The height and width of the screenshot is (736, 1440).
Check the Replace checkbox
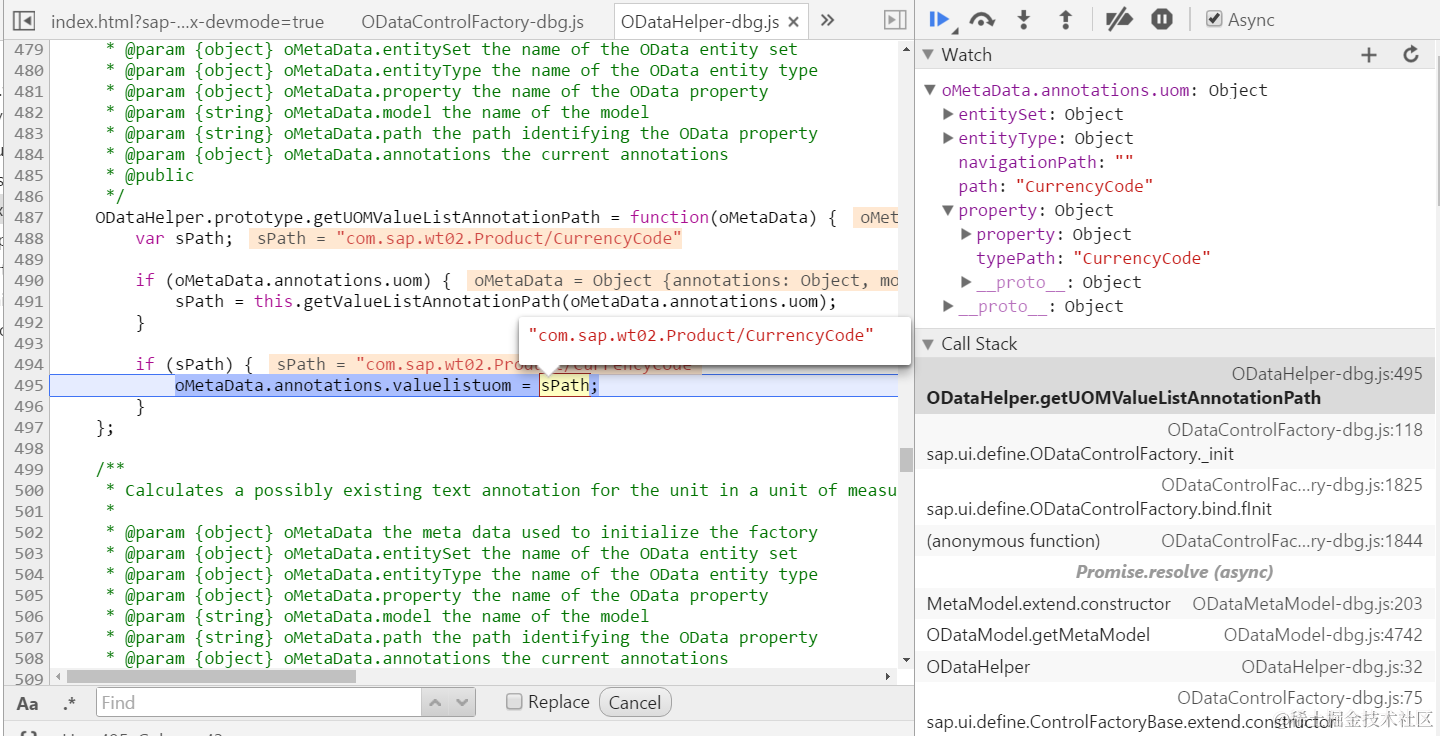click(x=514, y=702)
